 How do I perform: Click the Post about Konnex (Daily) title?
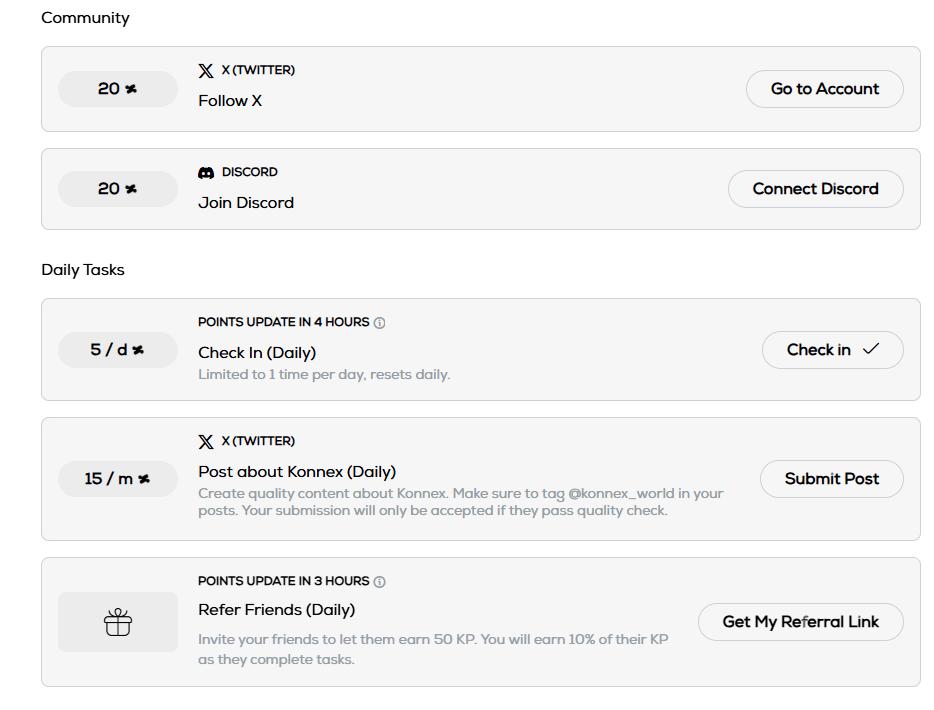[297, 471]
